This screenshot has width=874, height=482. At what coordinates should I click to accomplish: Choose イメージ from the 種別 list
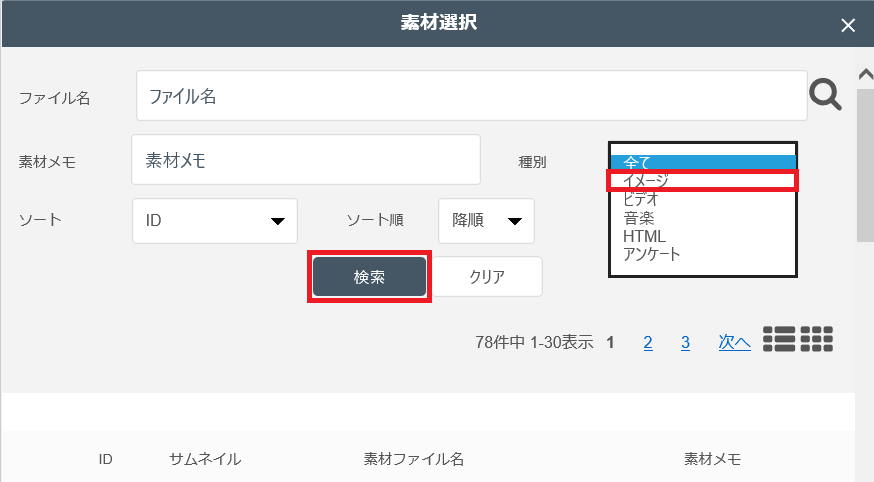[x=702, y=181]
